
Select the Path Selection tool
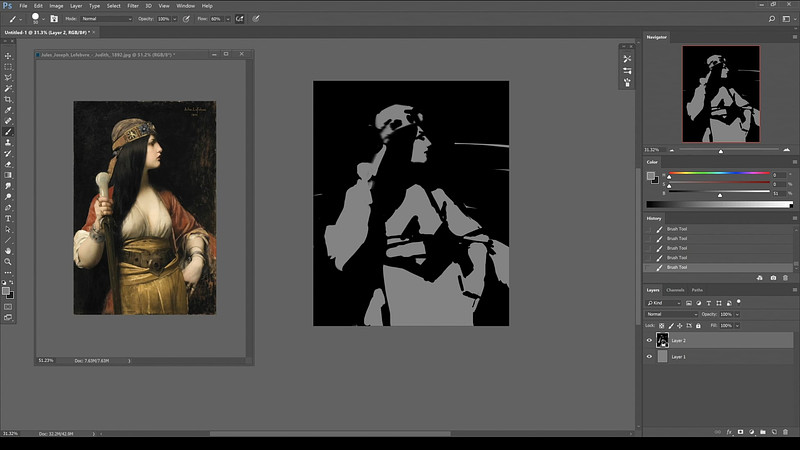(x=8, y=229)
